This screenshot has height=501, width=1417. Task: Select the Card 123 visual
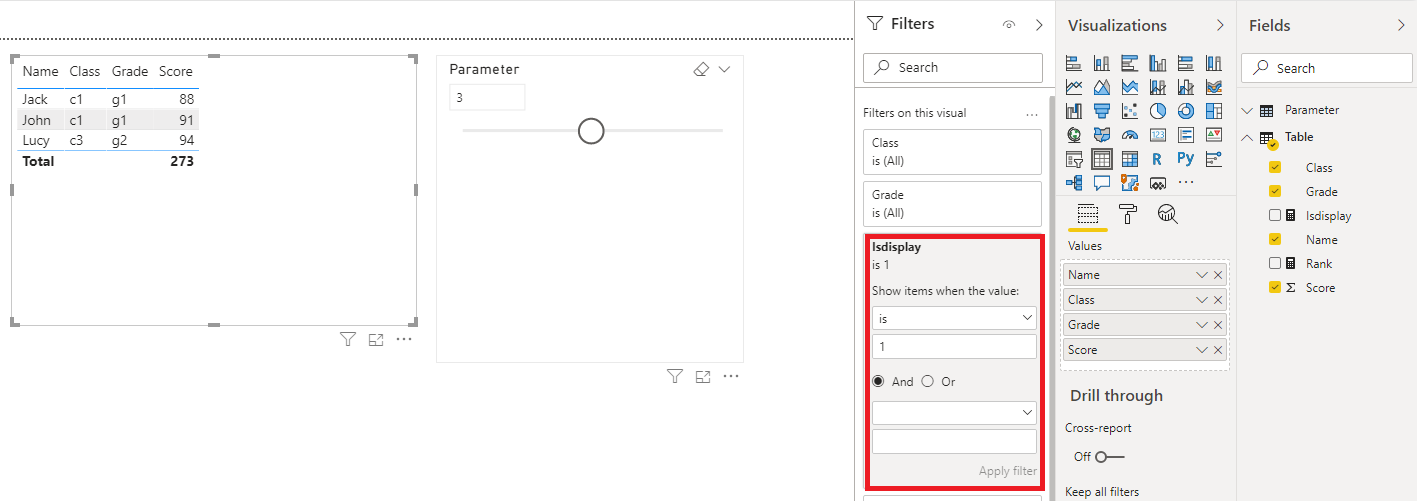[1158, 135]
